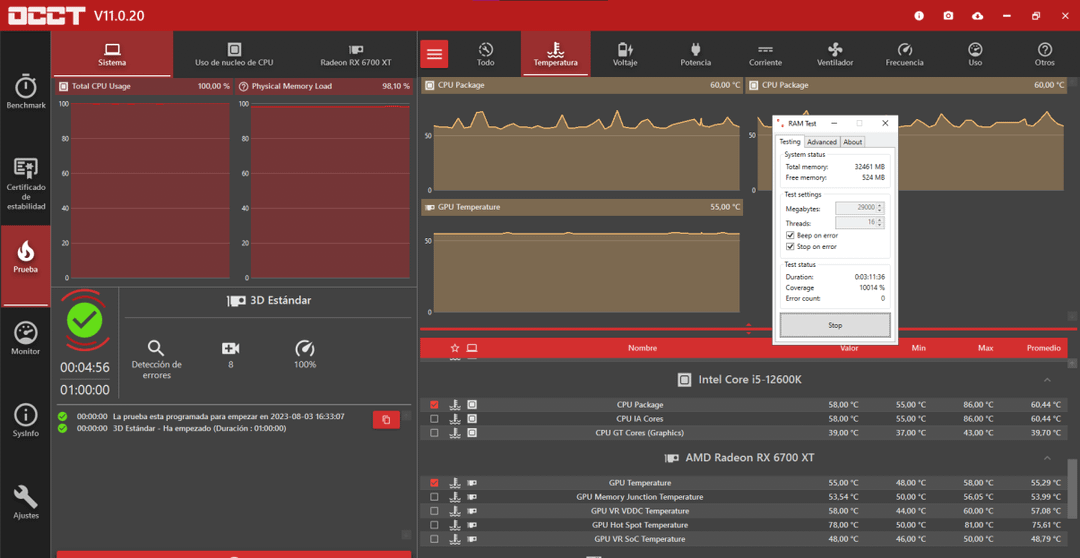The height and width of the screenshot is (558, 1080).
Task: Check the GPU VR SoC Temperature checkbox
Action: tap(434, 539)
